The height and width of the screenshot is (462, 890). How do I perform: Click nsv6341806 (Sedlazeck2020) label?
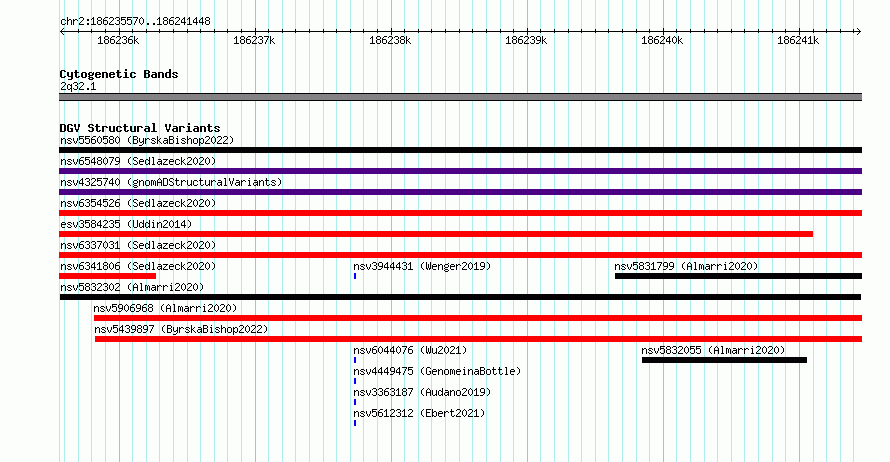(138, 266)
